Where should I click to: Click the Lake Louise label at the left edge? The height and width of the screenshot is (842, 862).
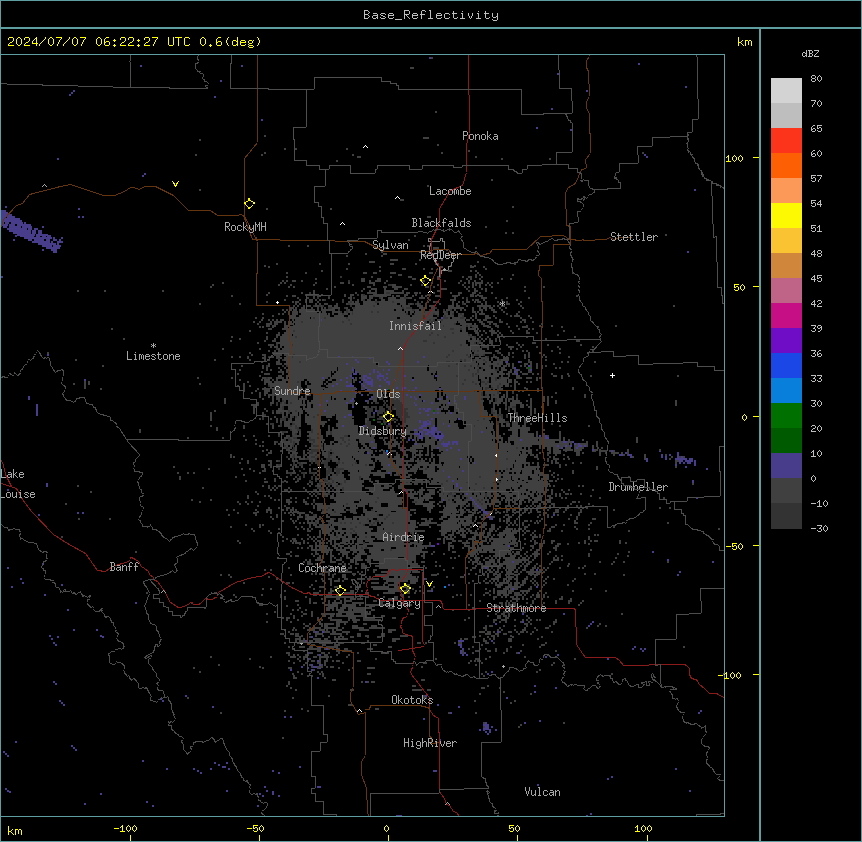click(x=18, y=484)
